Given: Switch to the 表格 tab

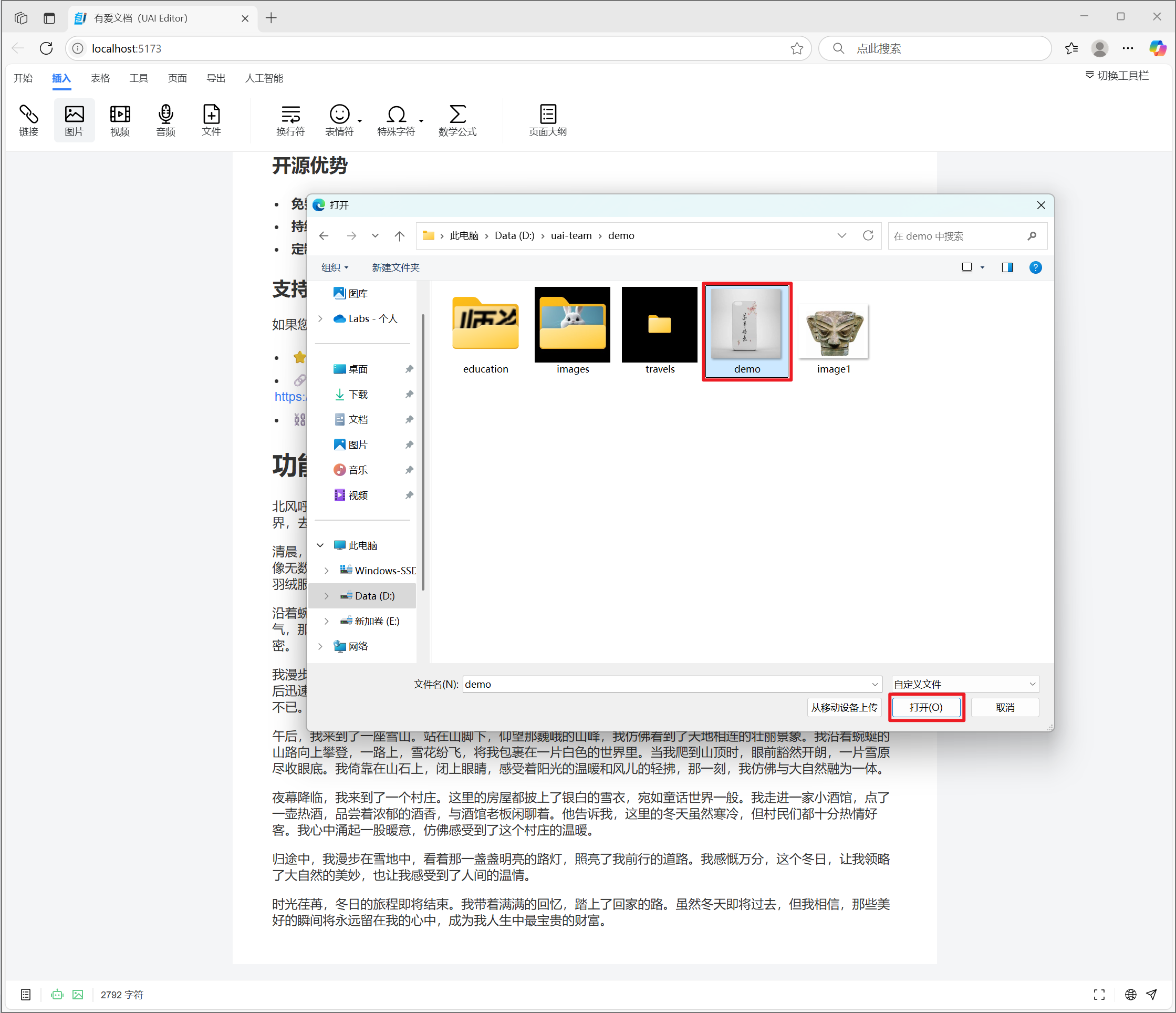Looking at the screenshot, I should tap(100, 78).
